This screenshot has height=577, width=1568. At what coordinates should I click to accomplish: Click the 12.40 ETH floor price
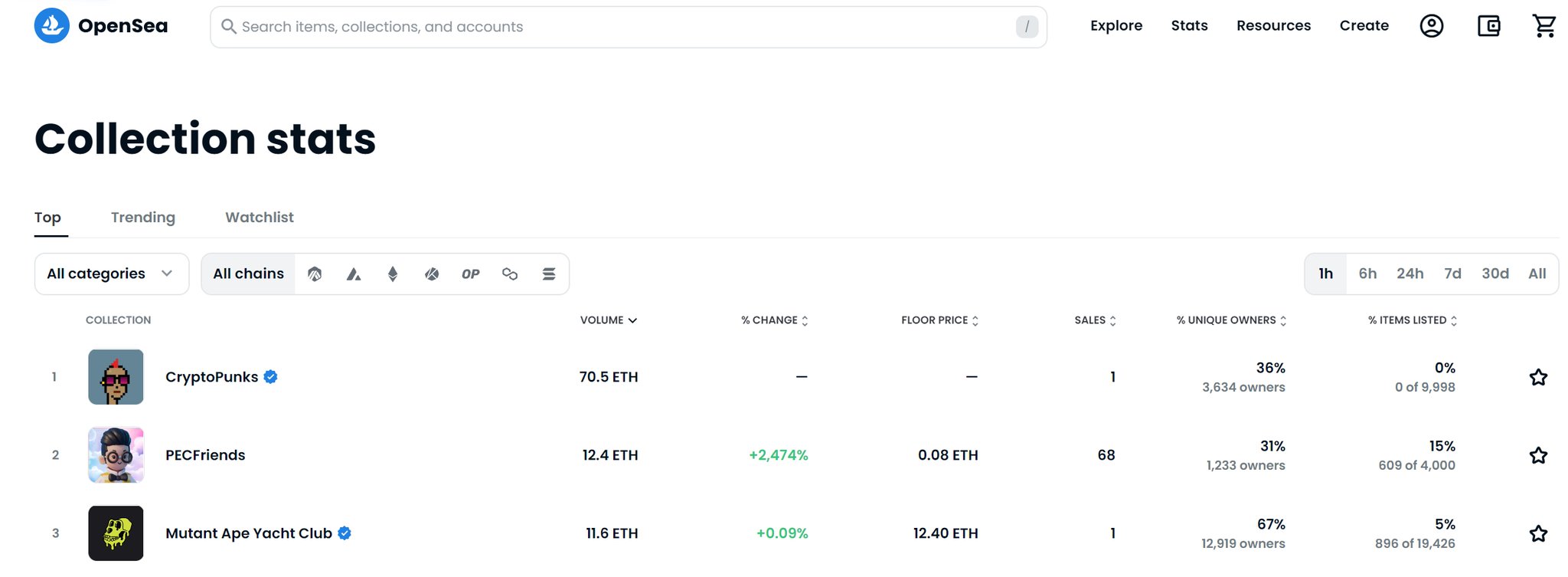pos(946,533)
